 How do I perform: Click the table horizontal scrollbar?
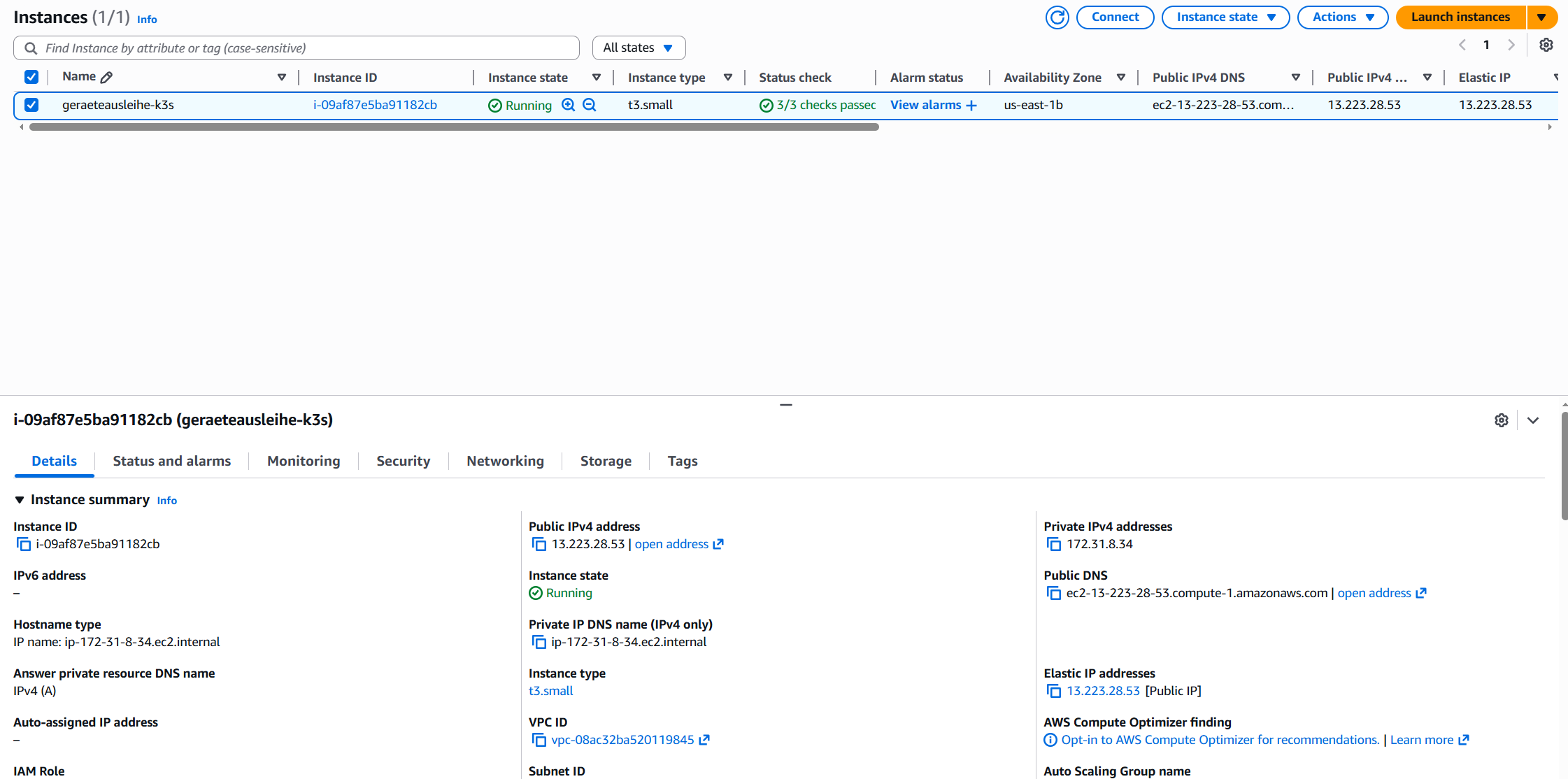pos(454,127)
